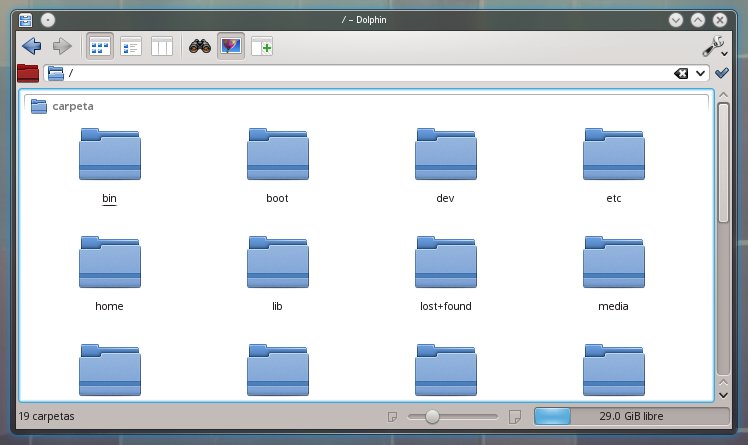The image size is (748, 445).
Task: Select the bin folder icon
Action: tap(110, 154)
